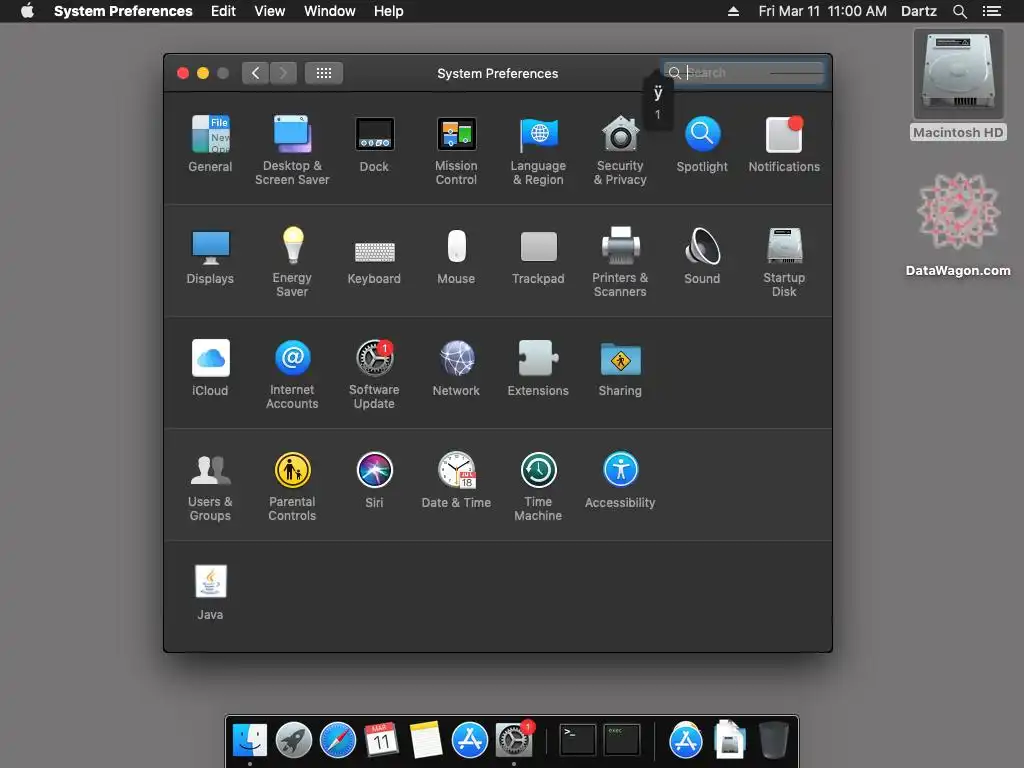Open Date & Time preferences

click(x=456, y=480)
